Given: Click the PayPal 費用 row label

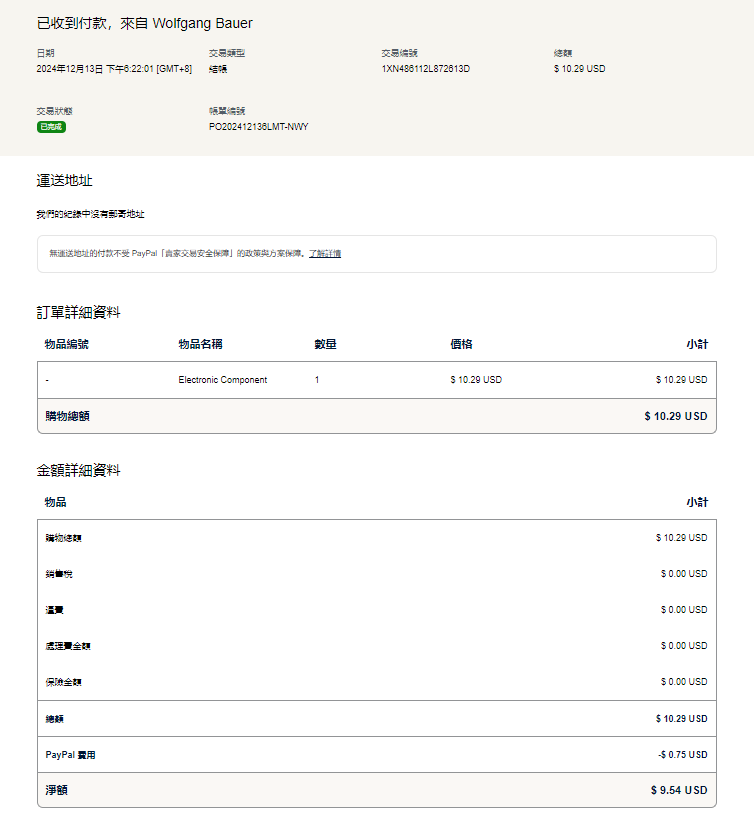Looking at the screenshot, I should (x=70, y=755).
